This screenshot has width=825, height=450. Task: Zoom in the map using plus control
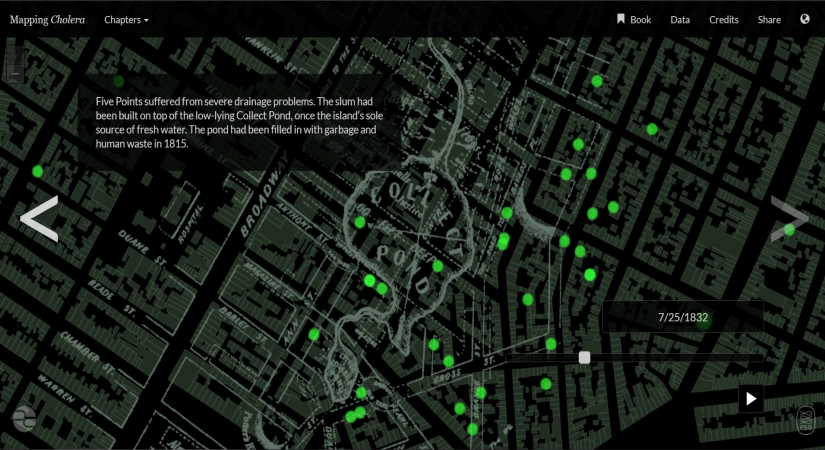coord(16,55)
